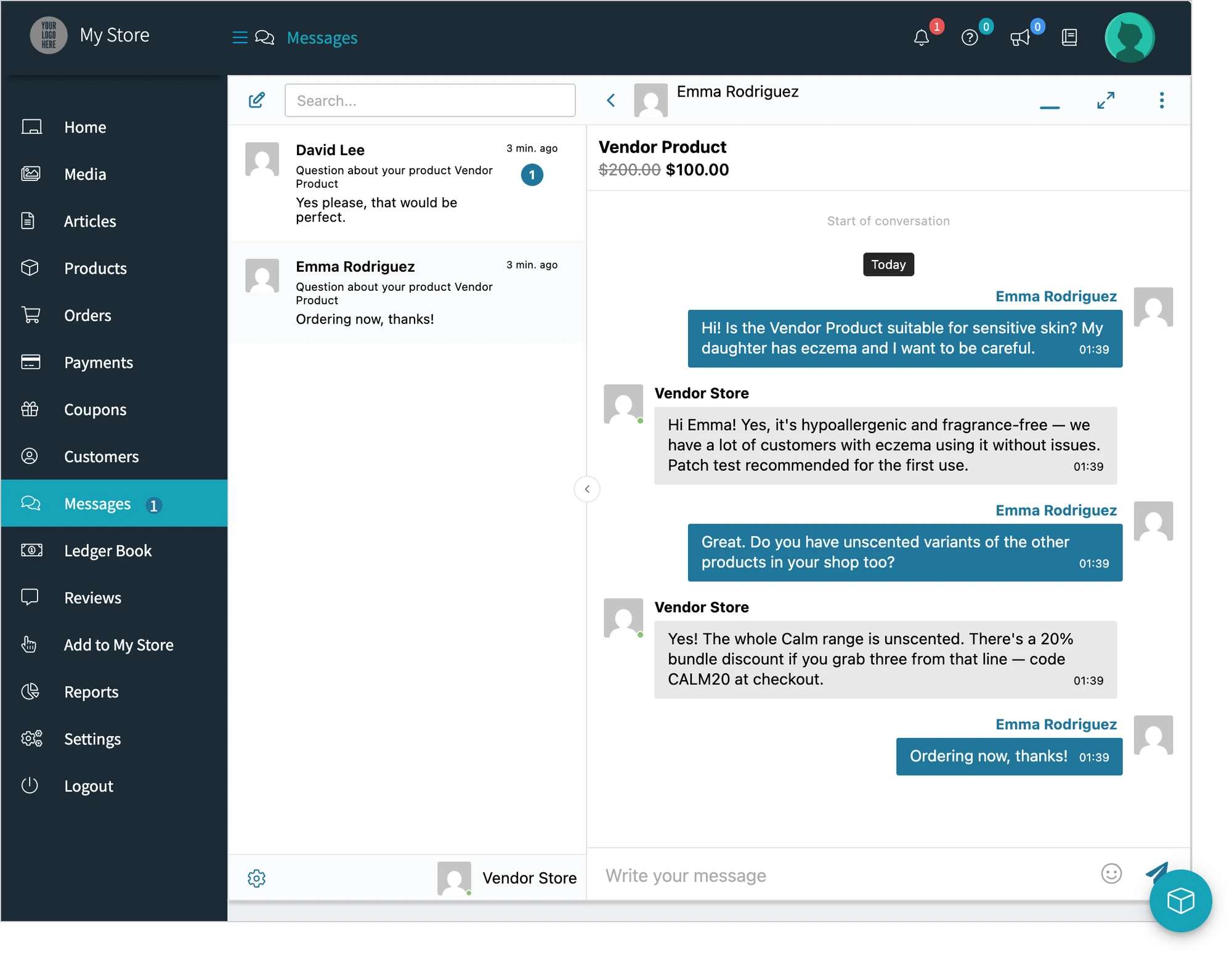Collapse the conversation list panel chevron
This screenshot has width=1232, height=953.
point(587,489)
